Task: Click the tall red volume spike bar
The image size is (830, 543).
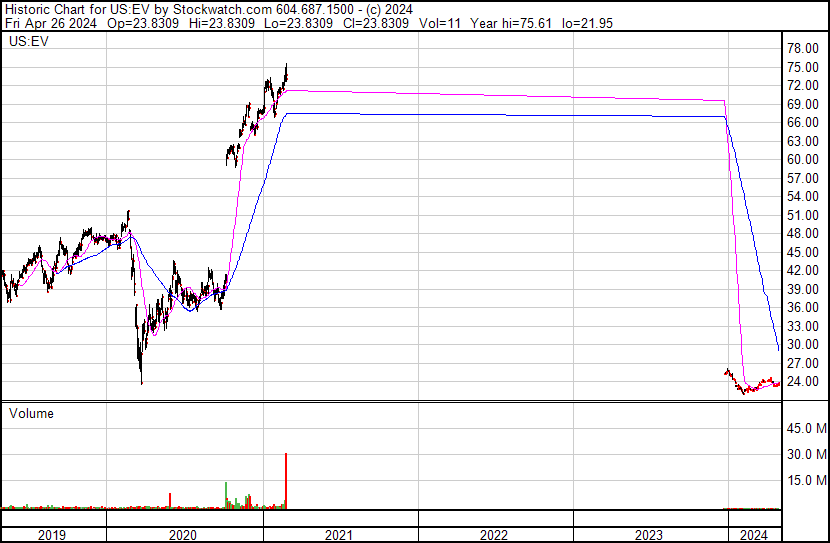Action: (x=286, y=481)
